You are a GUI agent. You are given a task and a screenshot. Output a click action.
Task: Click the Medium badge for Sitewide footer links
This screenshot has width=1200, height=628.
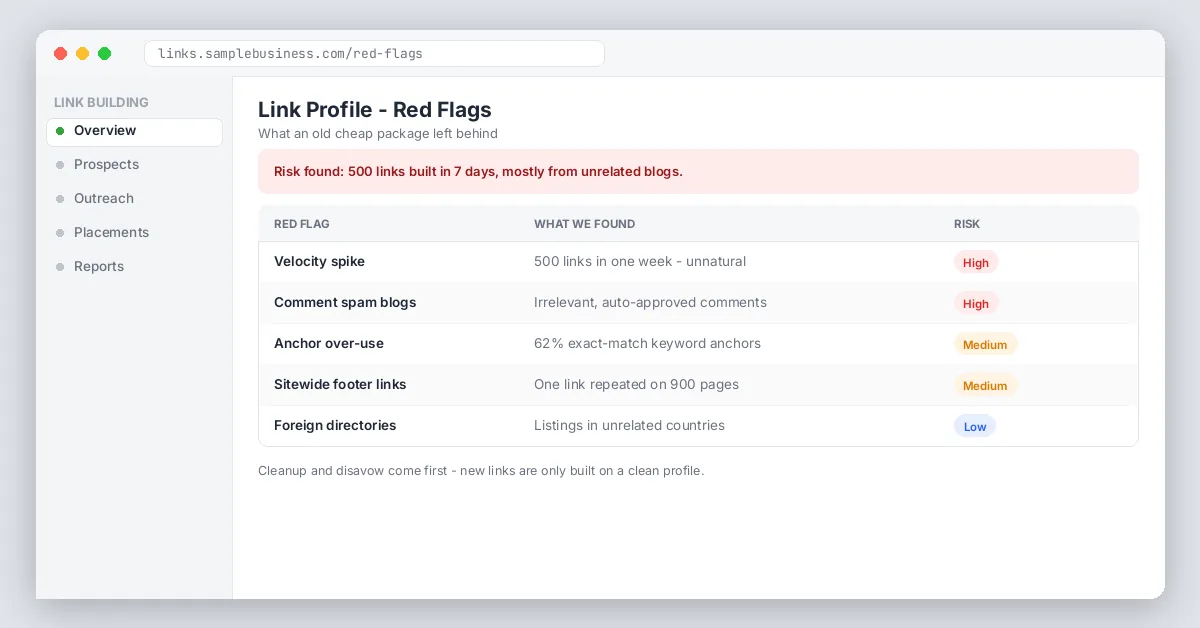pos(985,386)
